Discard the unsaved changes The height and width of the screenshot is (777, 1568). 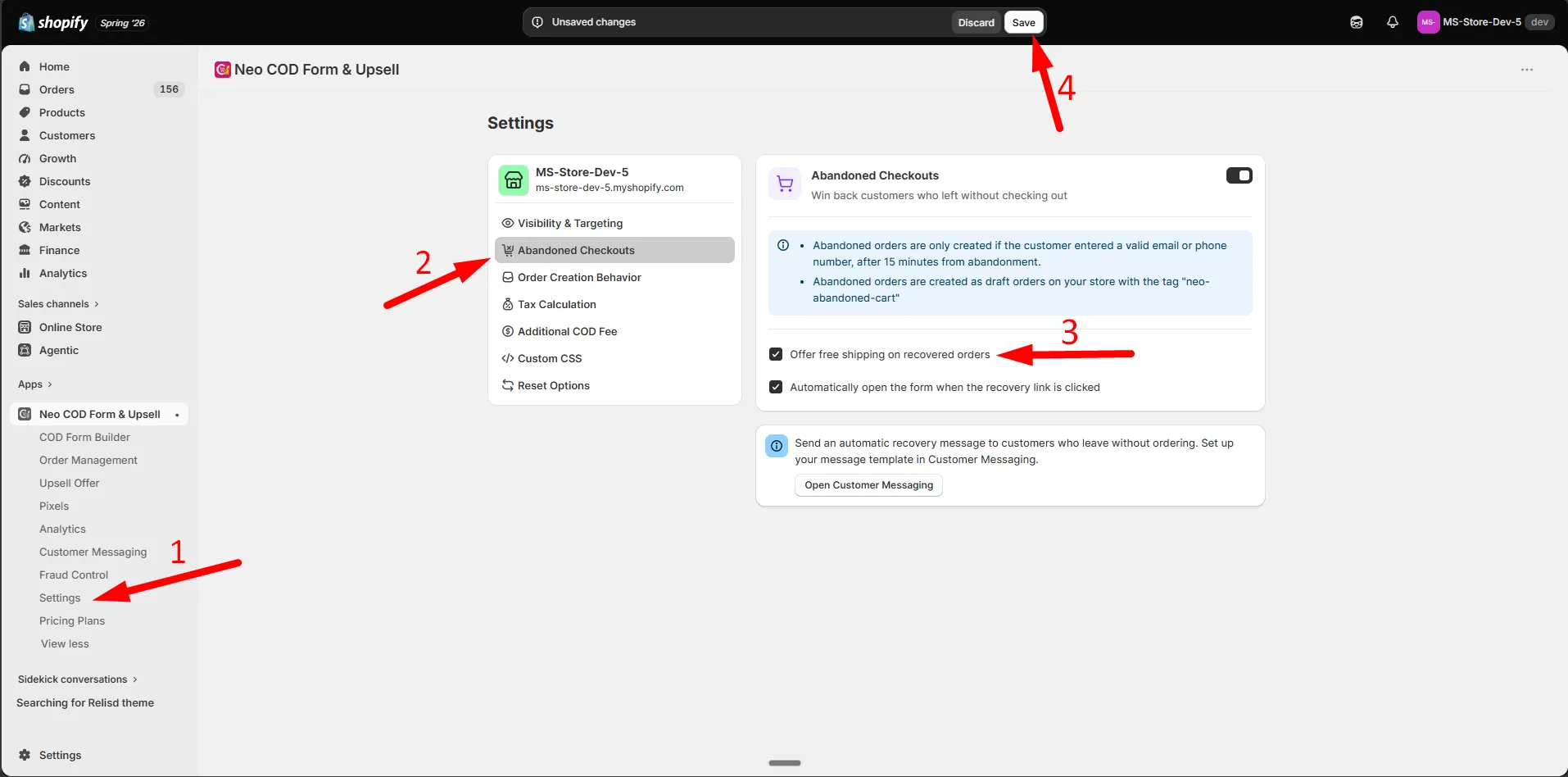point(976,22)
